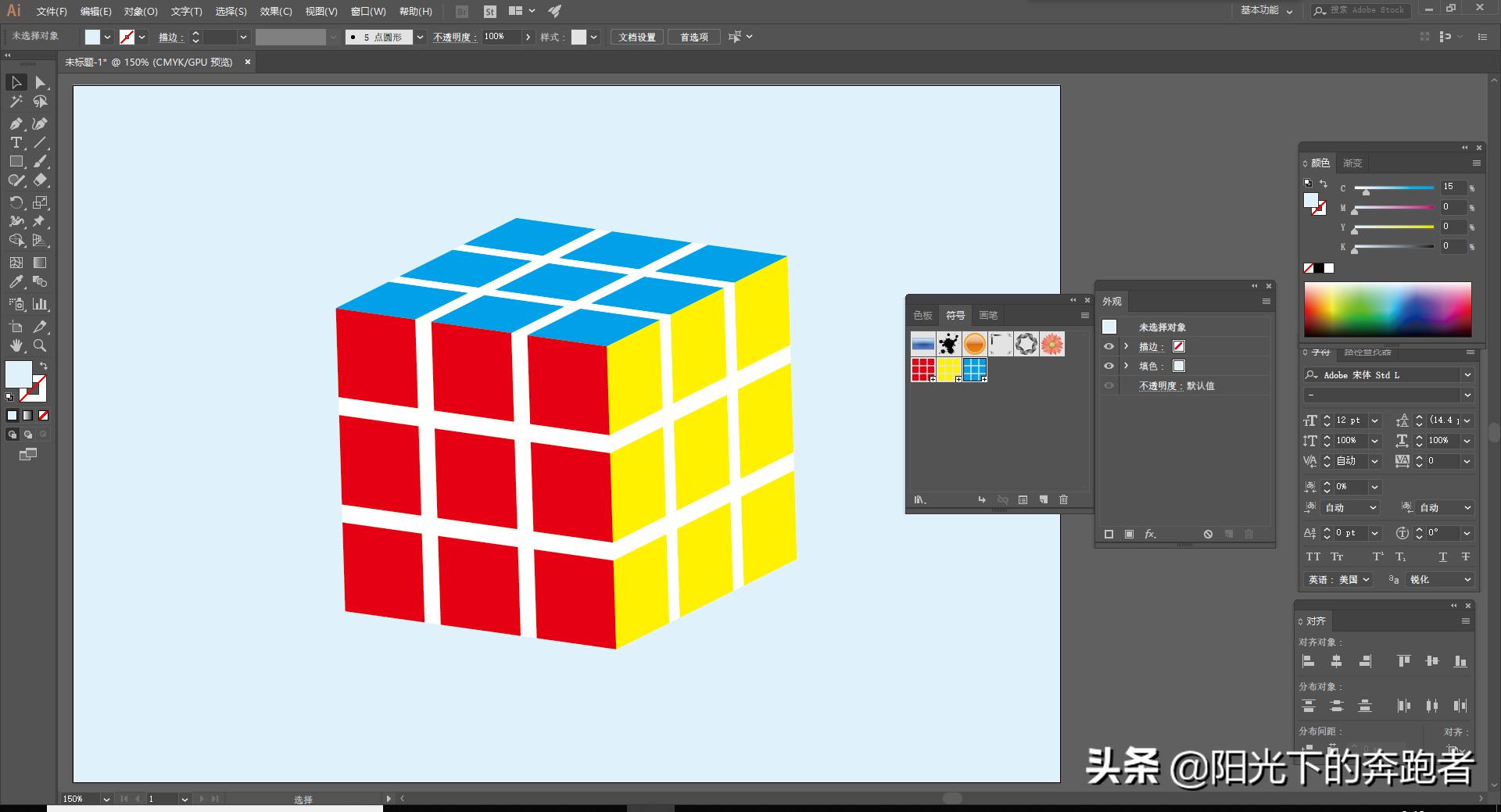
Task: Enable visibility of 不透明度 in Appearance panel
Action: [1109, 385]
